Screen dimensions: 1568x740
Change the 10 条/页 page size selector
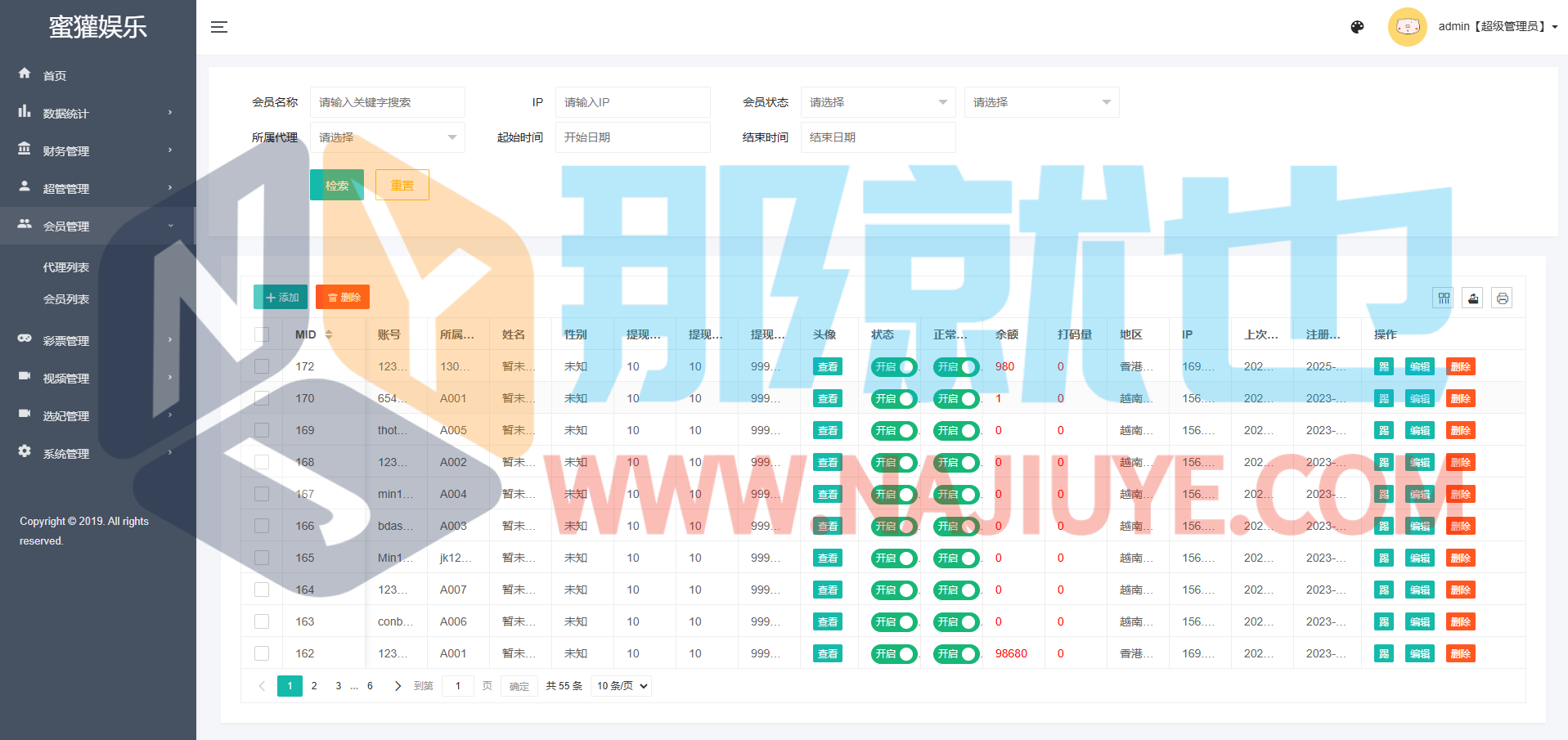pos(622,686)
